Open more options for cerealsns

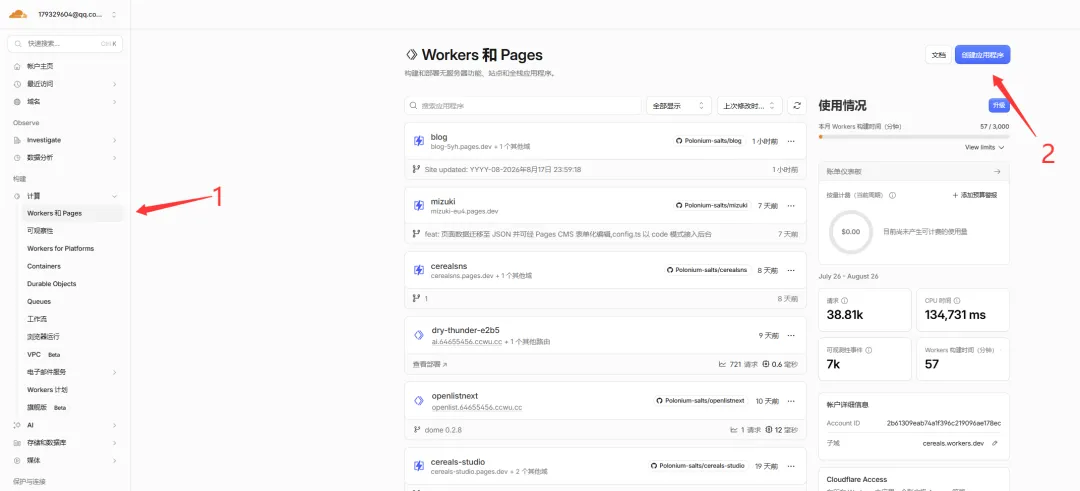(791, 270)
